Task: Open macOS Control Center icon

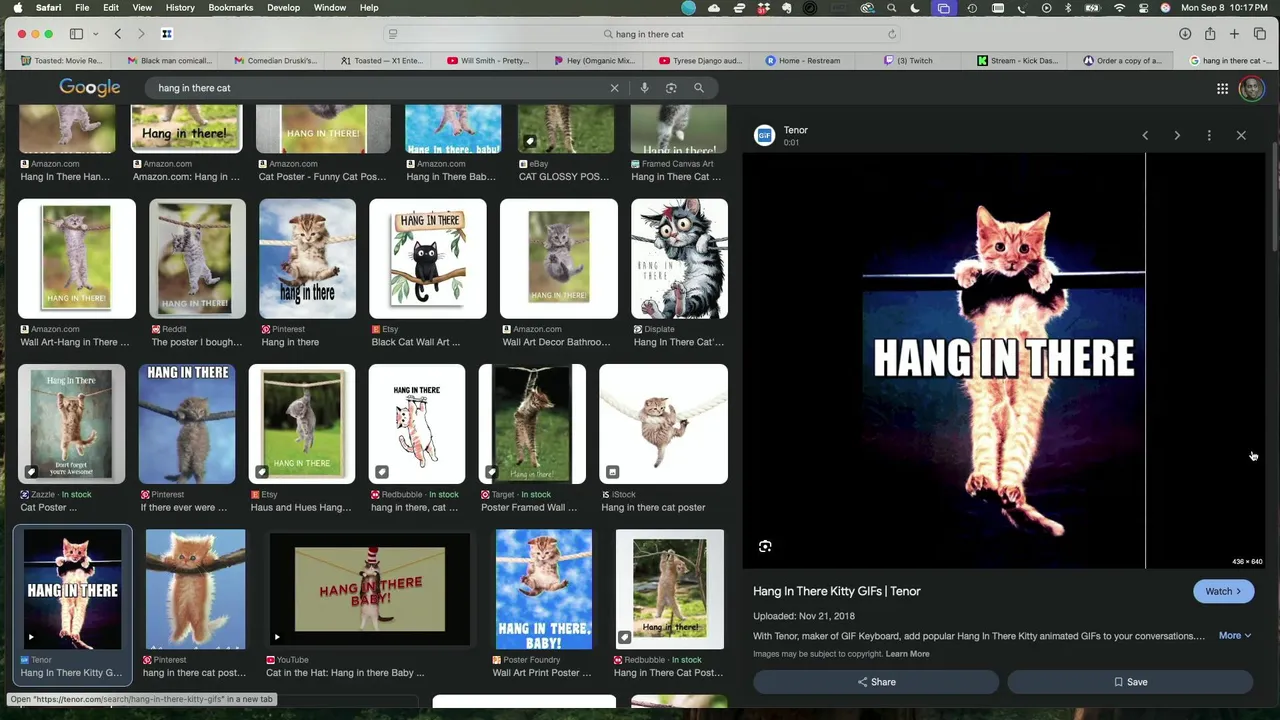Action: coord(1143,8)
